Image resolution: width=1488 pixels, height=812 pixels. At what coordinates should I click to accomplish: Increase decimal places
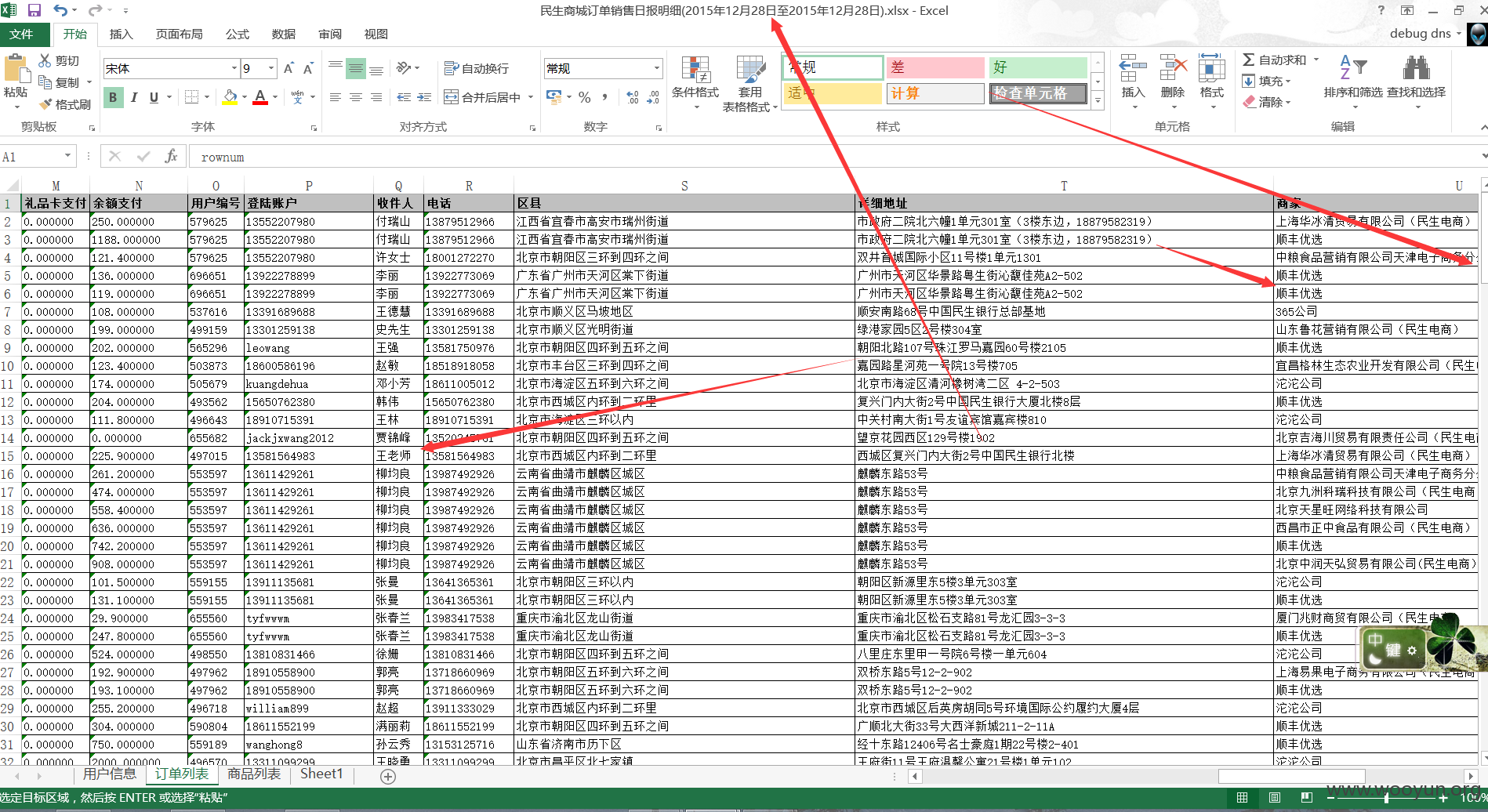[x=633, y=97]
